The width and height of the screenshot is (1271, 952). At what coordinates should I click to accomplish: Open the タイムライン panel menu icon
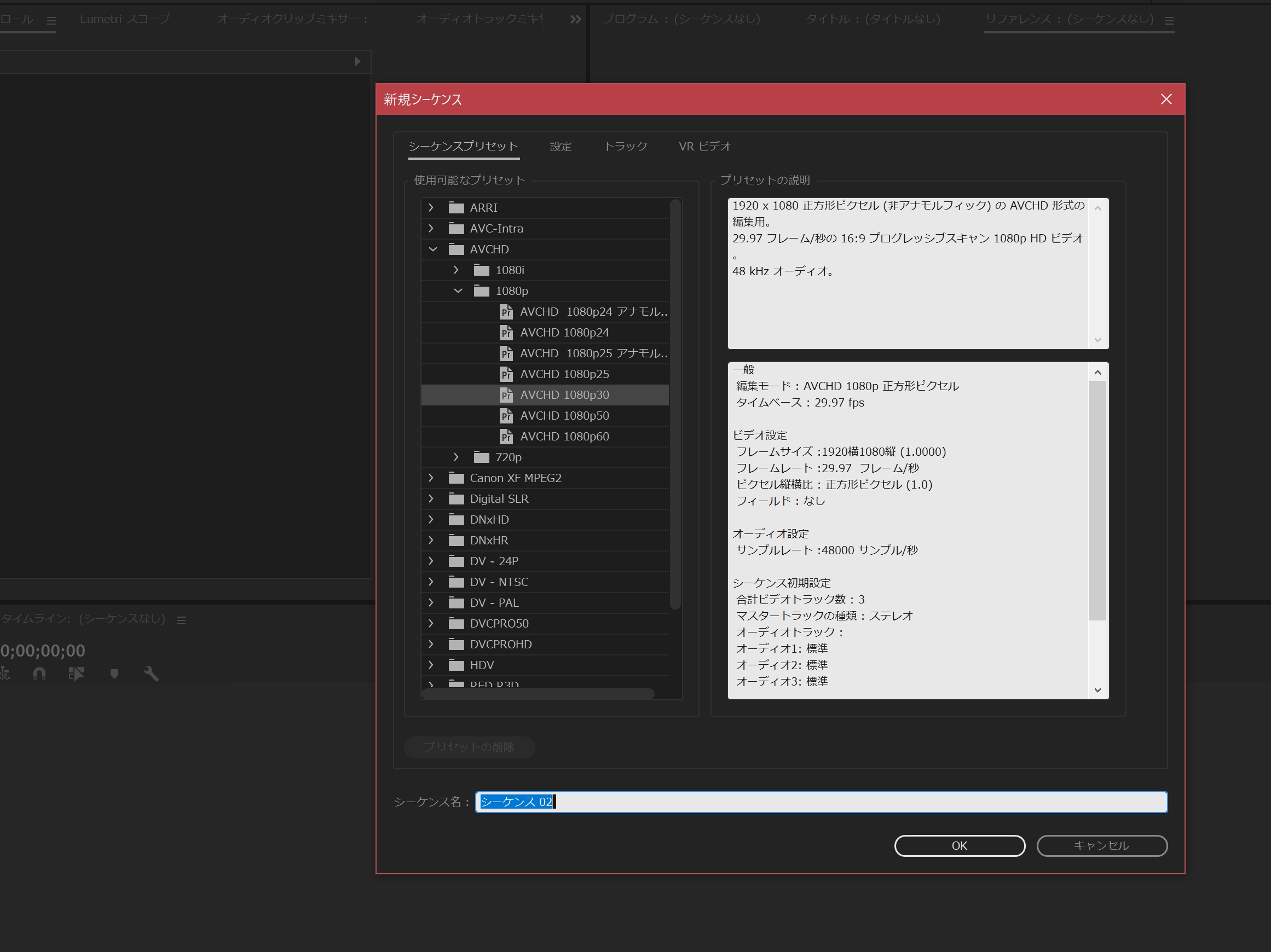coord(181,620)
